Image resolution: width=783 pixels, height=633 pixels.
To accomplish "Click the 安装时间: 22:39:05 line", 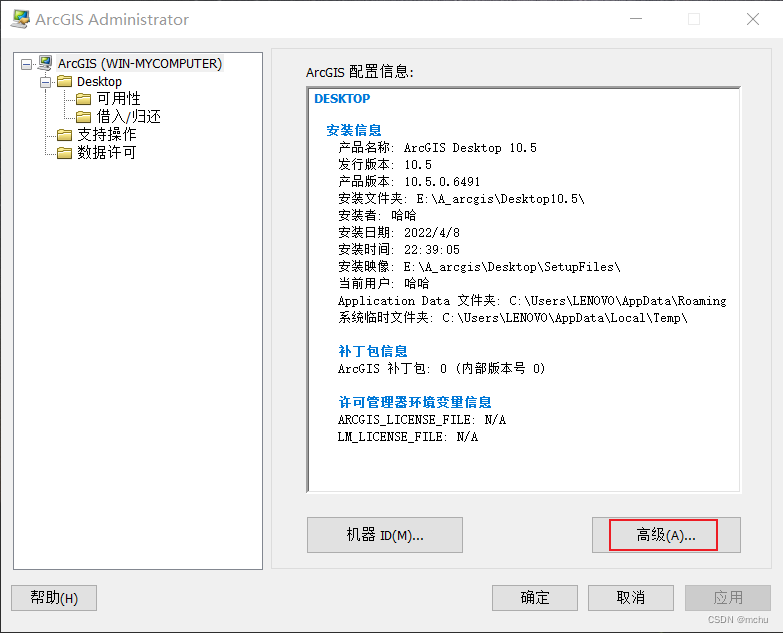I will [x=399, y=250].
